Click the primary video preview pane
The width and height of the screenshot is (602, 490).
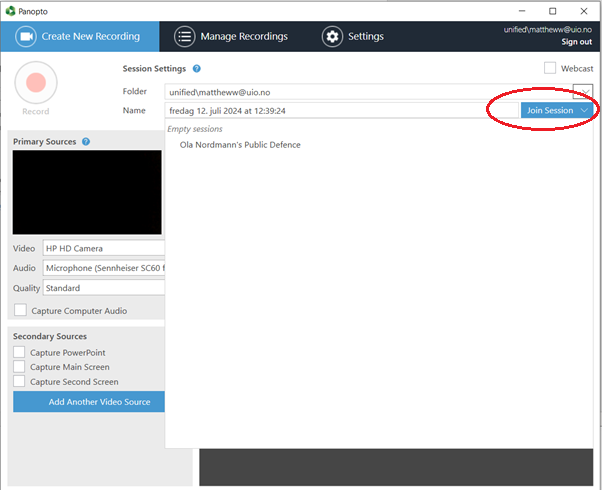[x=87, y=192]
